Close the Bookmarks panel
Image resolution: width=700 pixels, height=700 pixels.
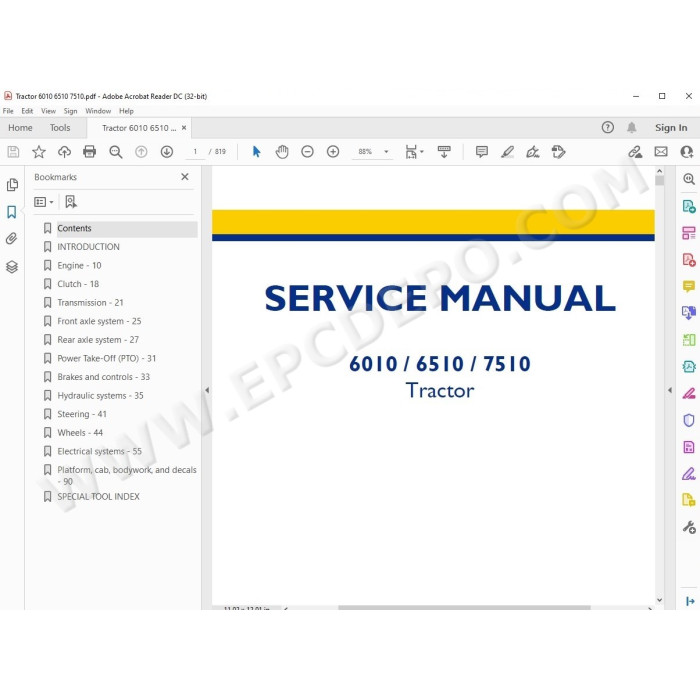click(185, 177)
